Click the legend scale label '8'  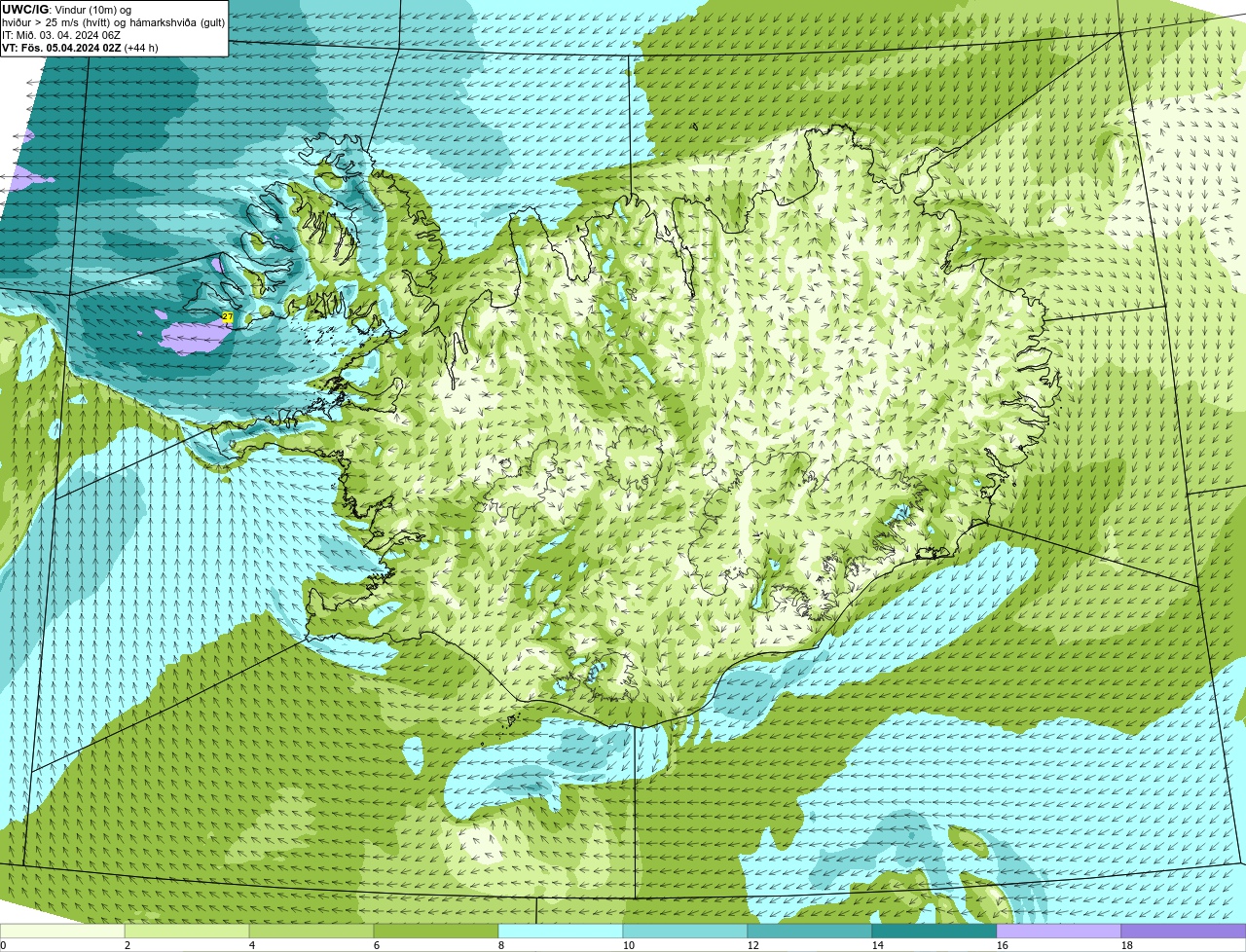[501, 945]
